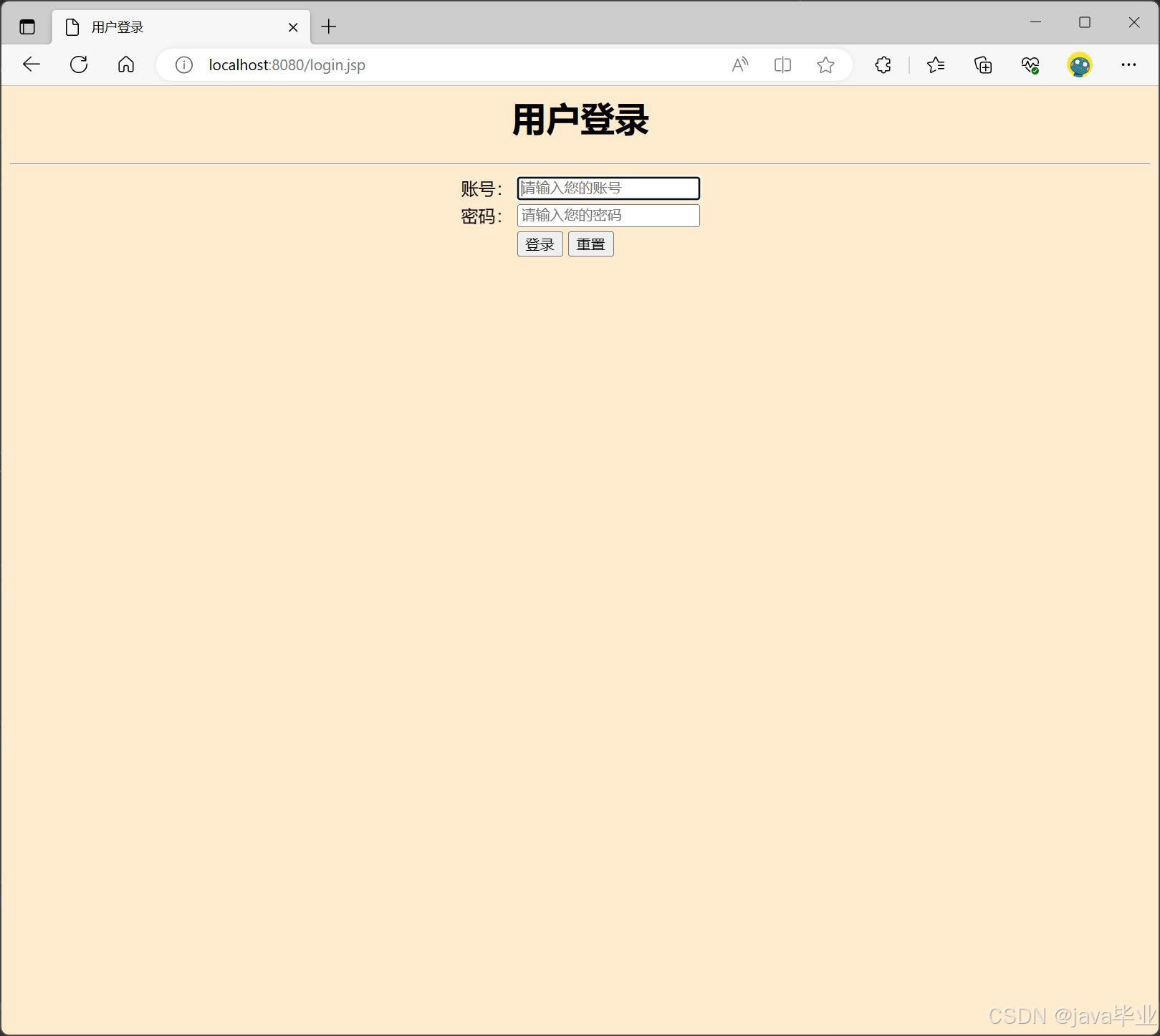Screen dimensions: 1160x1036
Task: Navigate back to the previous page
Action: click(x=31, y=64)
